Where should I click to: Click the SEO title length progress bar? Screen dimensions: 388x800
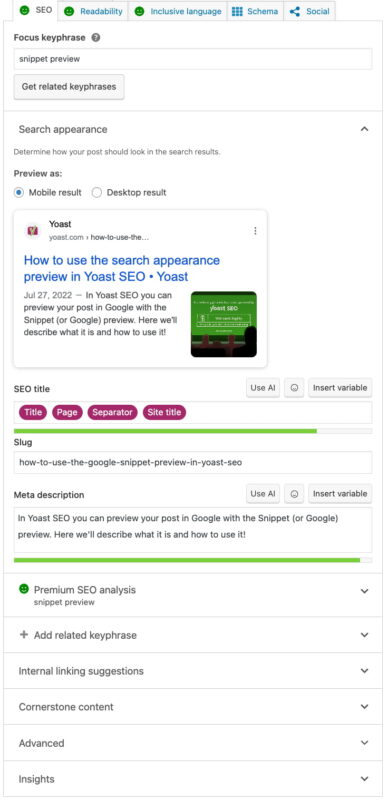tap(193, 431)
